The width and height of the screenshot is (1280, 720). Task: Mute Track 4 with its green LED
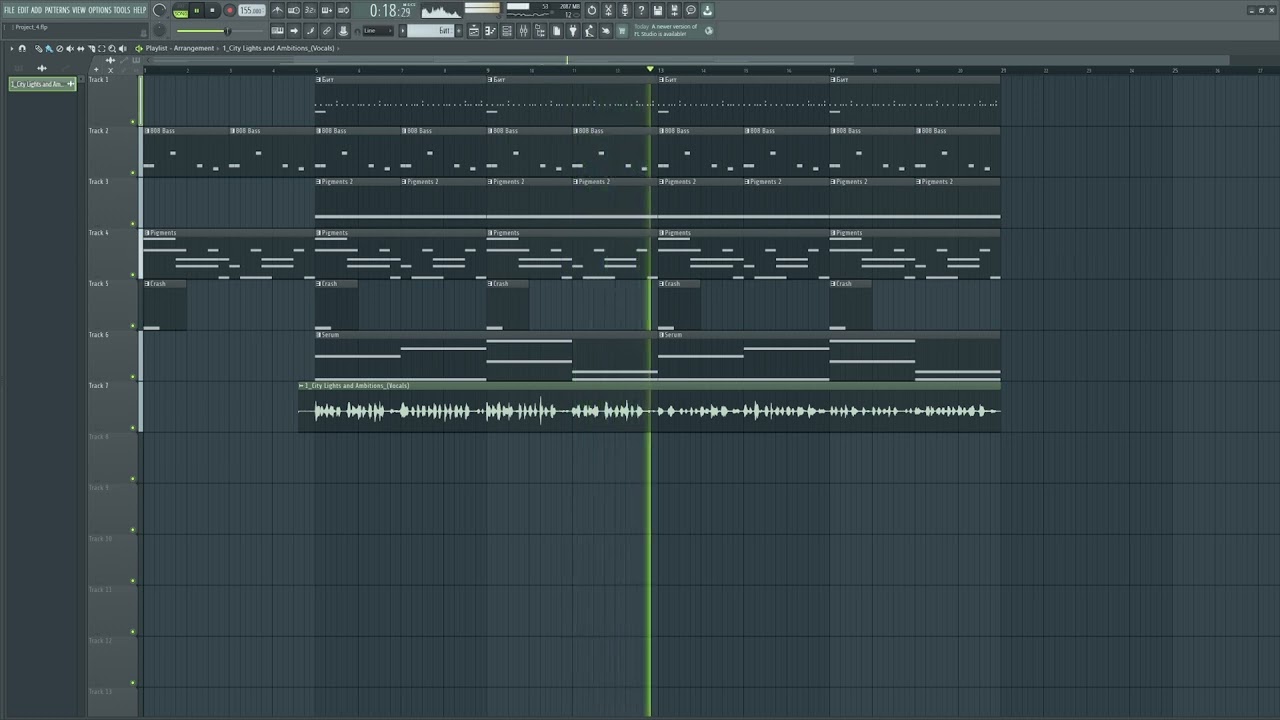click(133, 275)
